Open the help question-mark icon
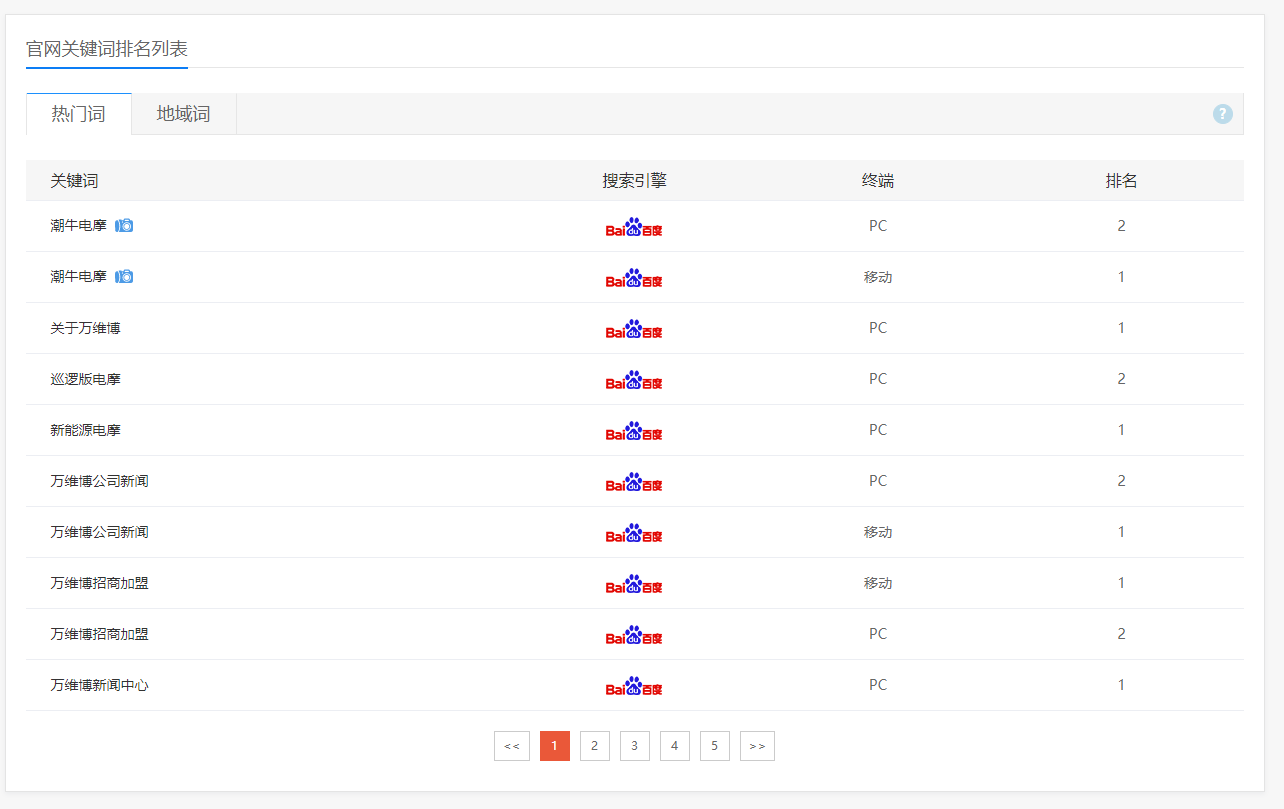Image resolution: width=1284 pixels, height=809 pixels. coord(1222,114)
